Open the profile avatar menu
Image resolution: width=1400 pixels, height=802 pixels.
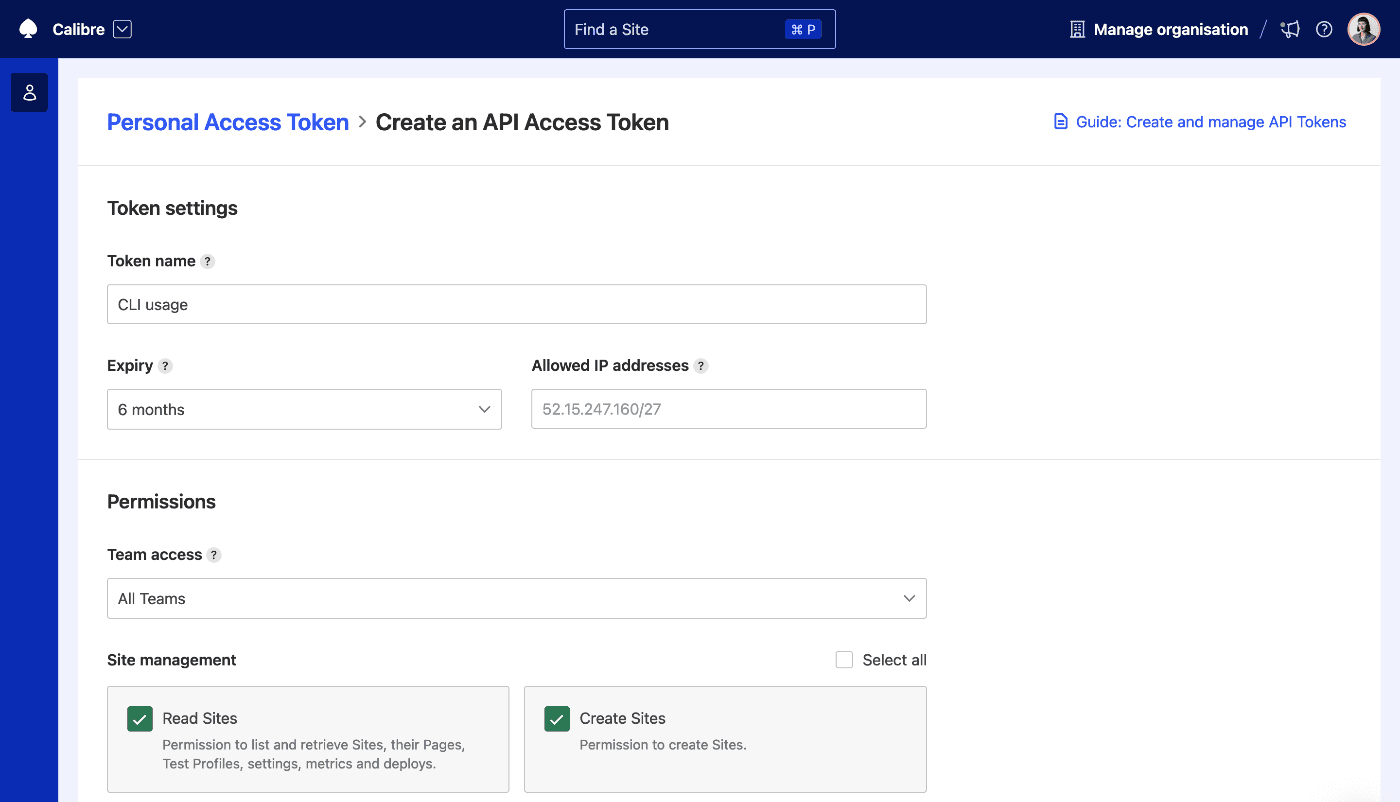tap(1363, 29)
